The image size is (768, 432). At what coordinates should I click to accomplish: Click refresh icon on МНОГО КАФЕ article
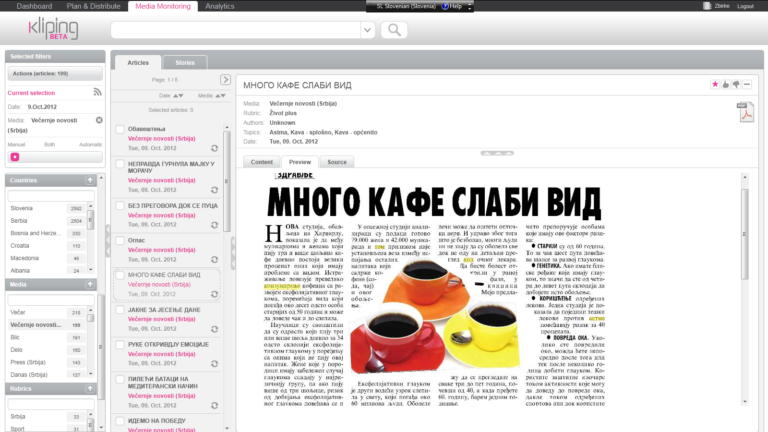[x=215, y=294]
